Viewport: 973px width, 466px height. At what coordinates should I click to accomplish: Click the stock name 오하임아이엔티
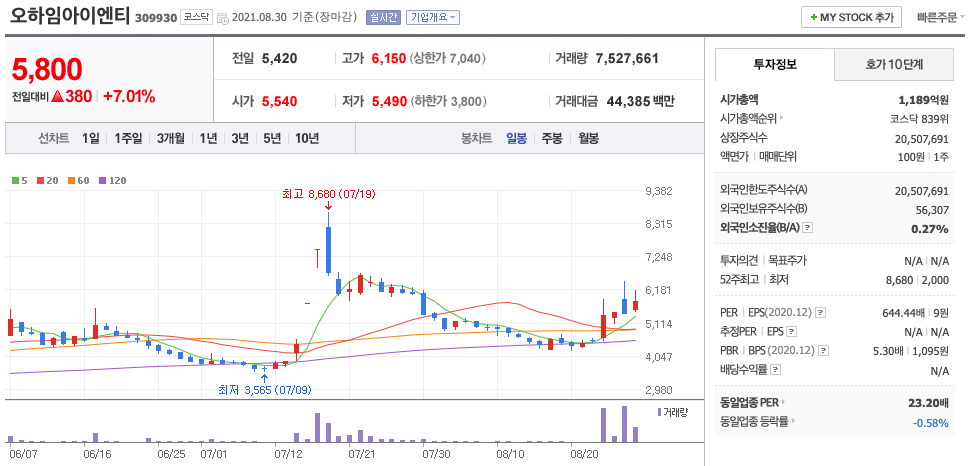point(70,17)
